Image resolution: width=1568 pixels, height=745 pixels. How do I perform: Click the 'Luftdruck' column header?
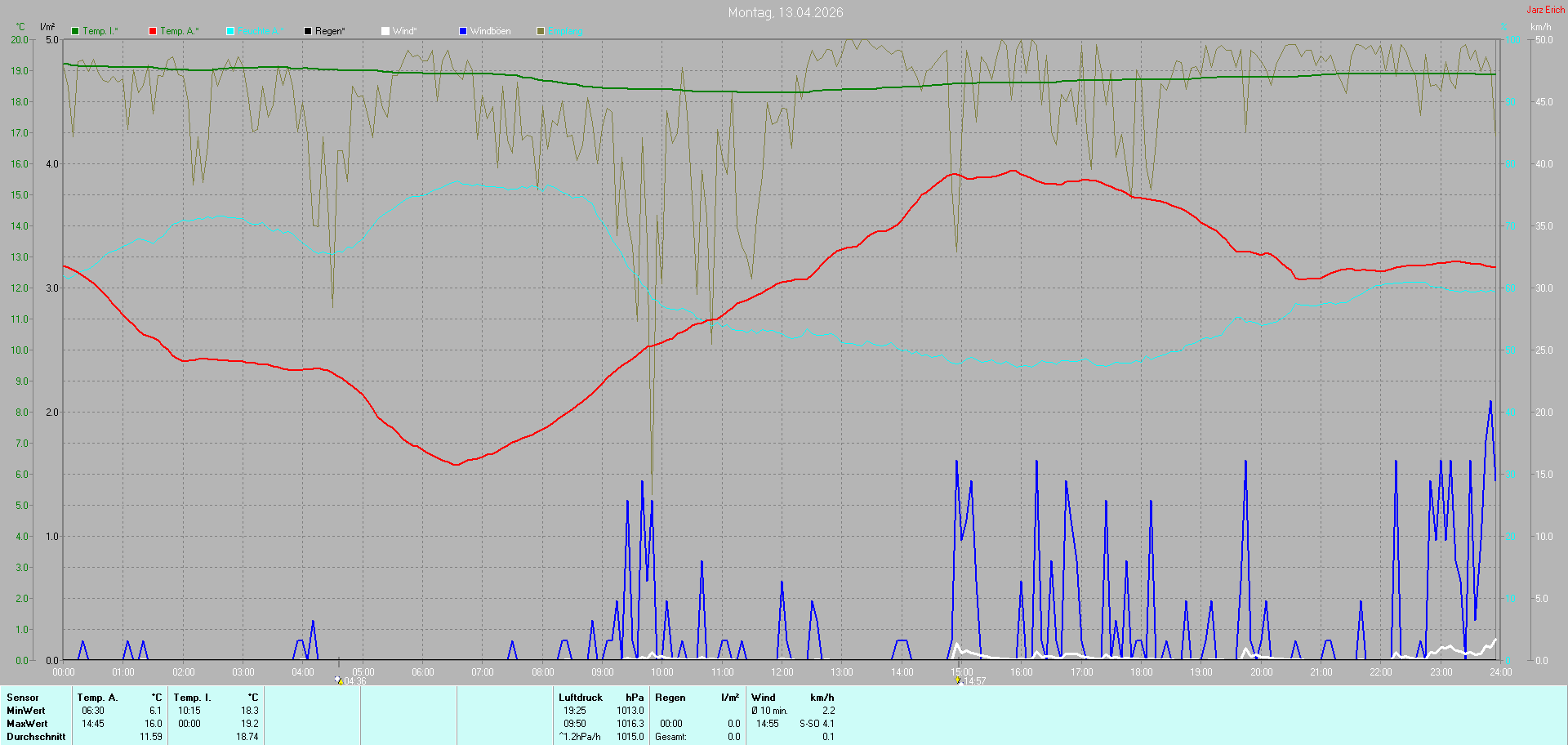tap(581, 698)
